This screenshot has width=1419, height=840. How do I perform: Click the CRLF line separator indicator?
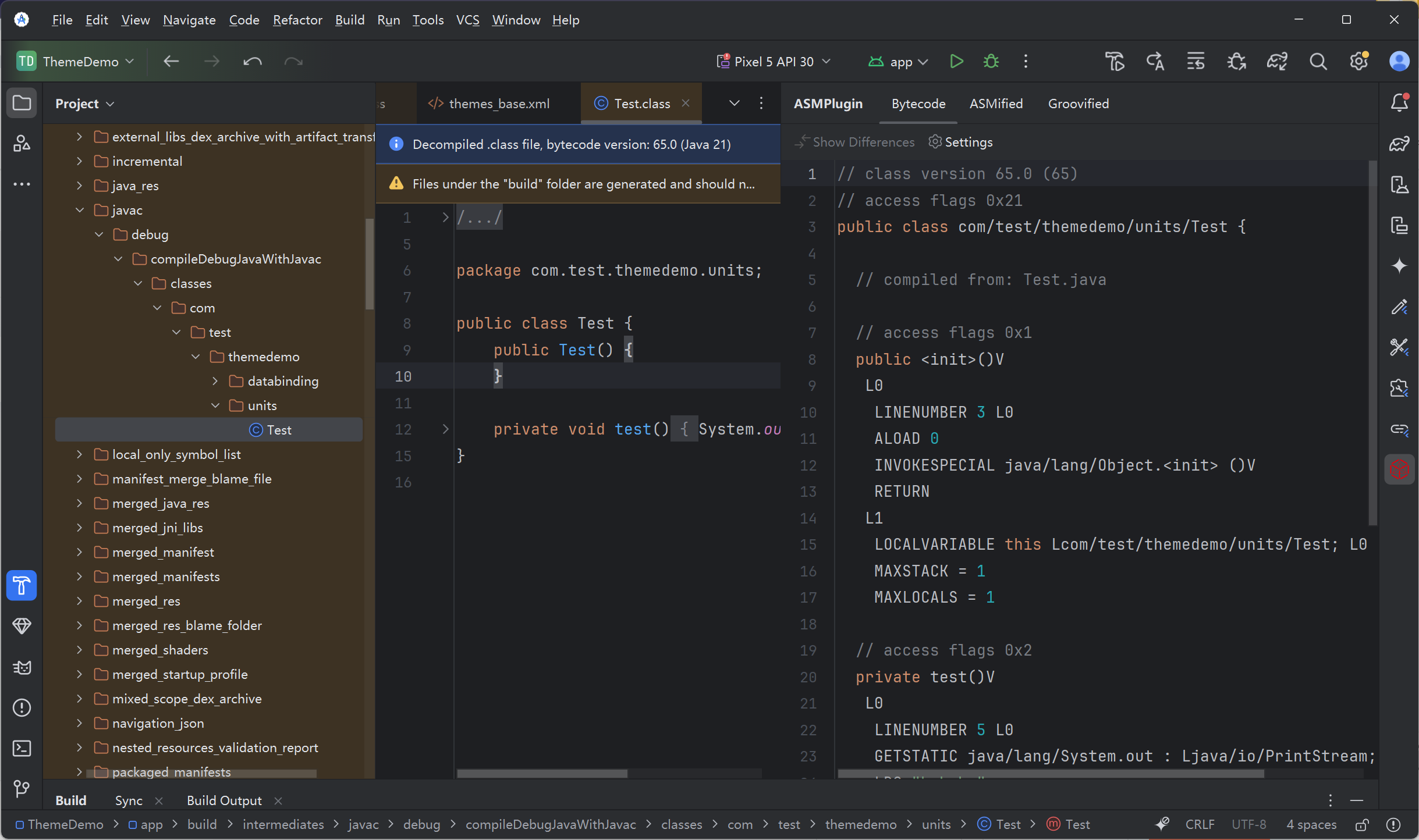click(x=1200, y=824)
